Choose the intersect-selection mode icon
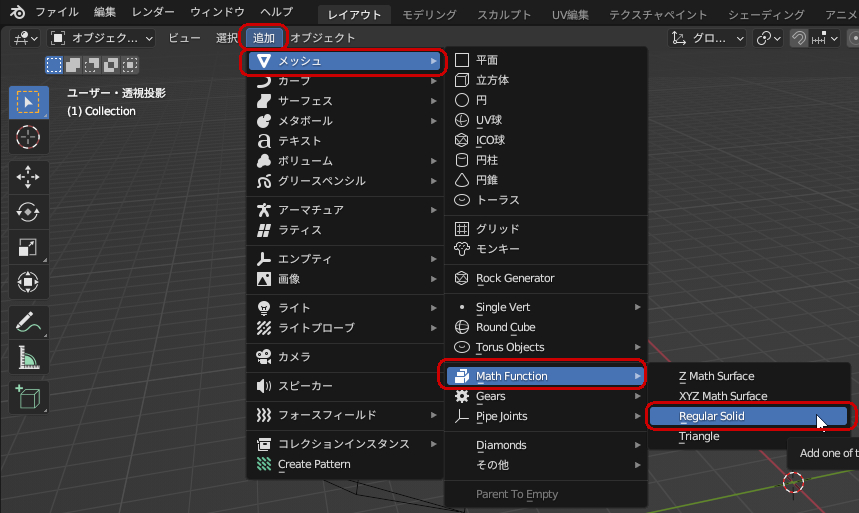This screenshot has height=513, width=859. coord(130,65)
